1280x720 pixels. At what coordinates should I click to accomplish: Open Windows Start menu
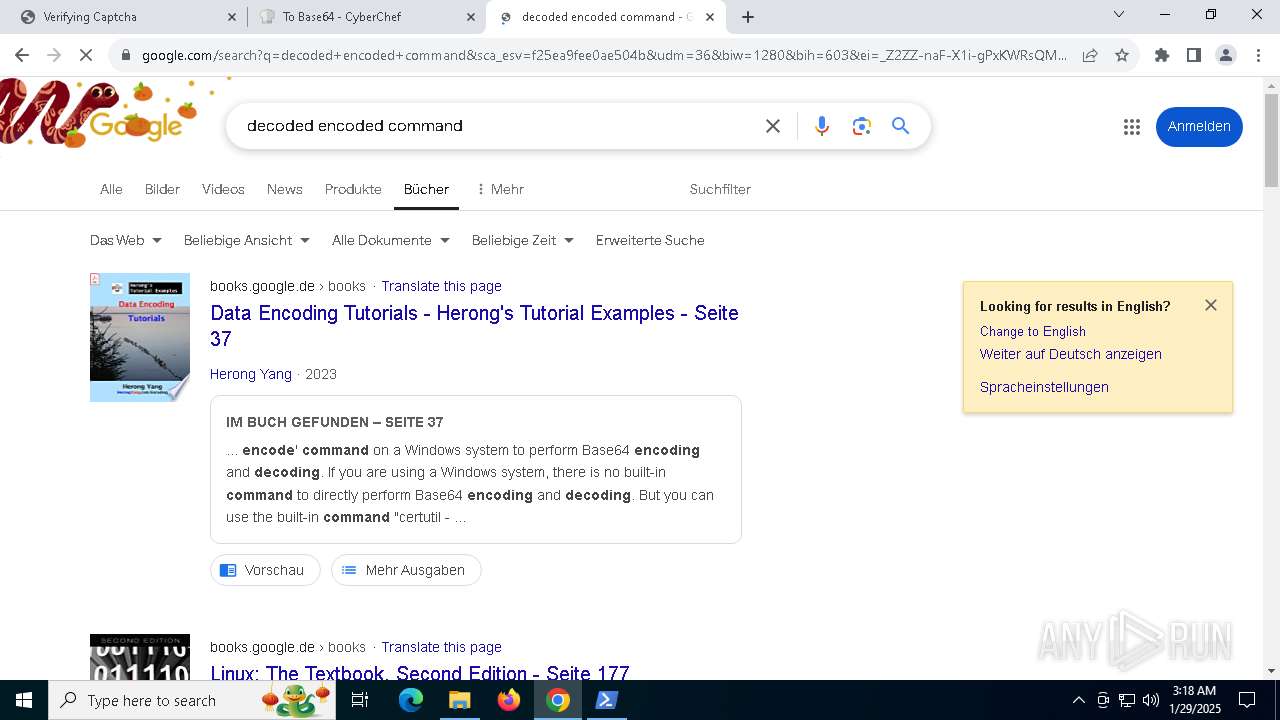pos(24,700)
